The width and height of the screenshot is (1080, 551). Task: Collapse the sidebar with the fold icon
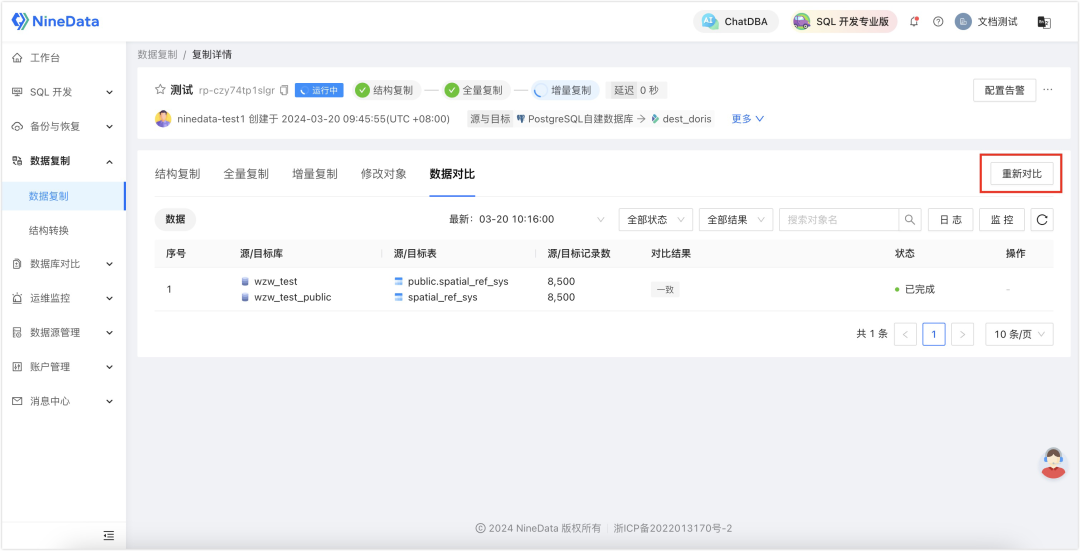coord(109,536)
